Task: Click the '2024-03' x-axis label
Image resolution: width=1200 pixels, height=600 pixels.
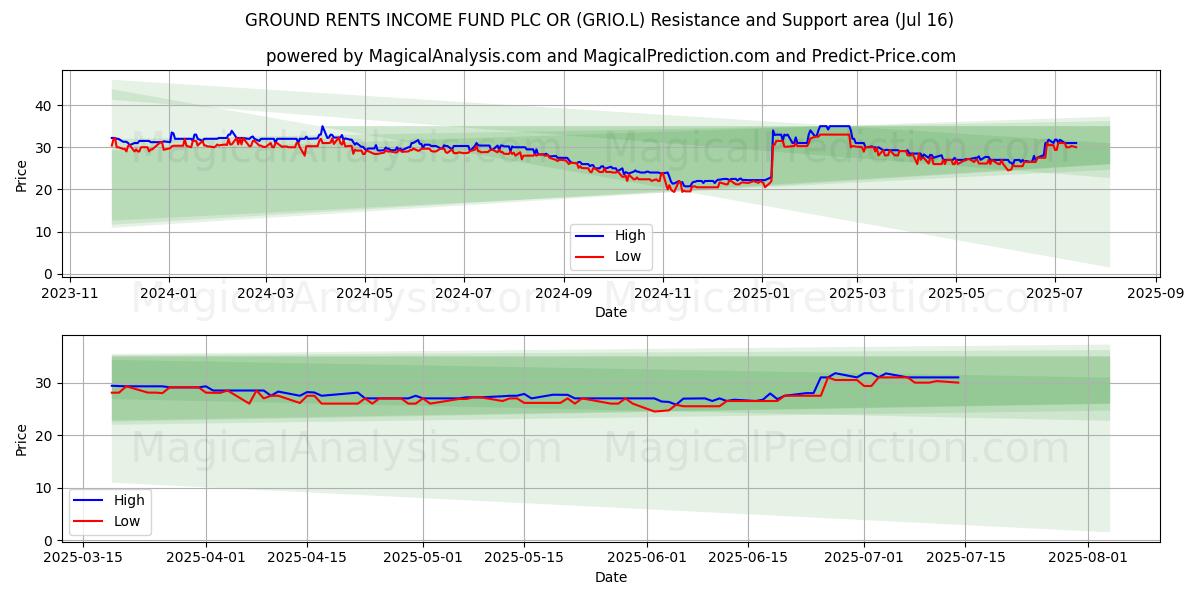Action: [266, 294]
